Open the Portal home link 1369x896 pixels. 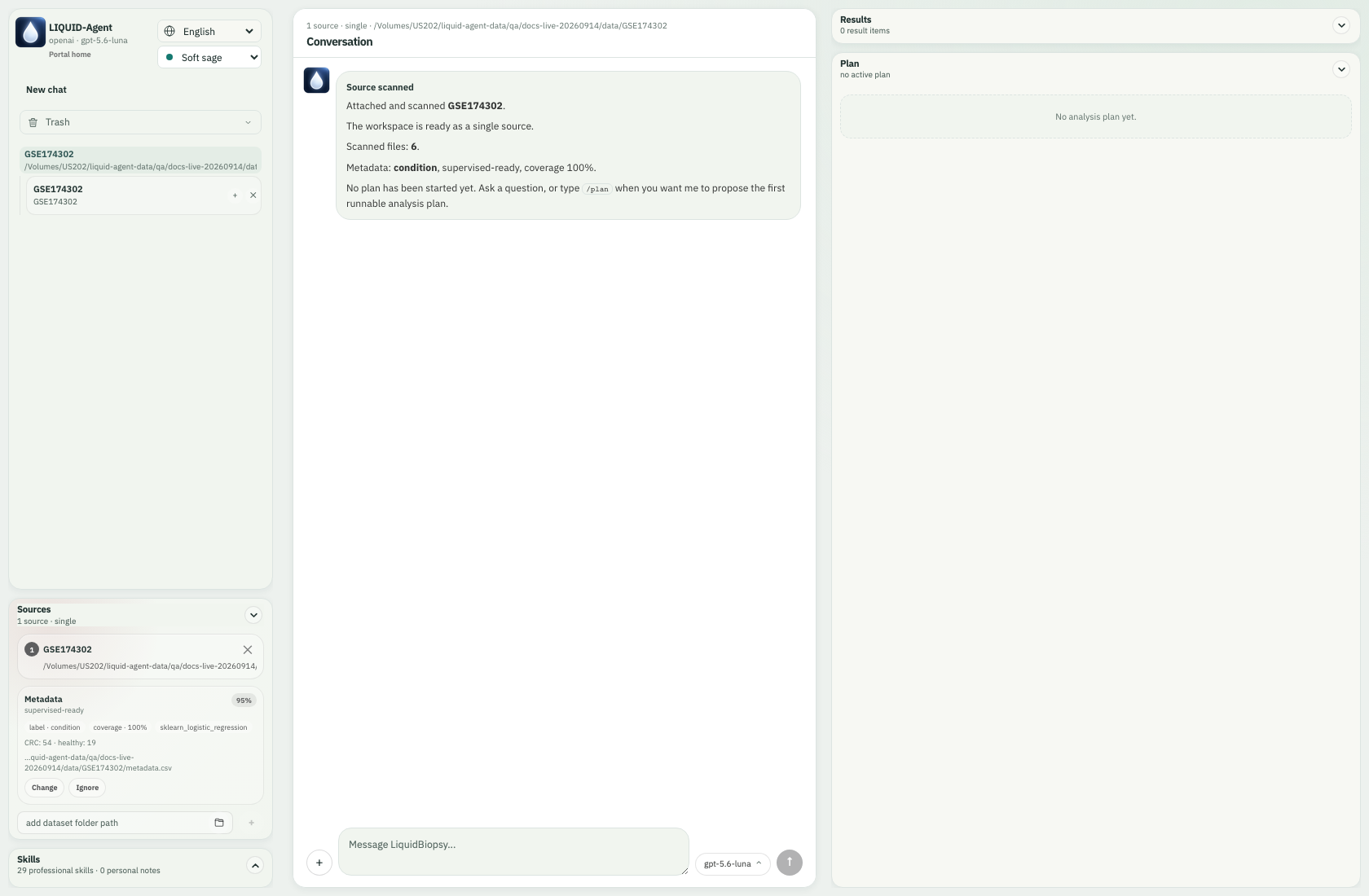coord(70,55)
